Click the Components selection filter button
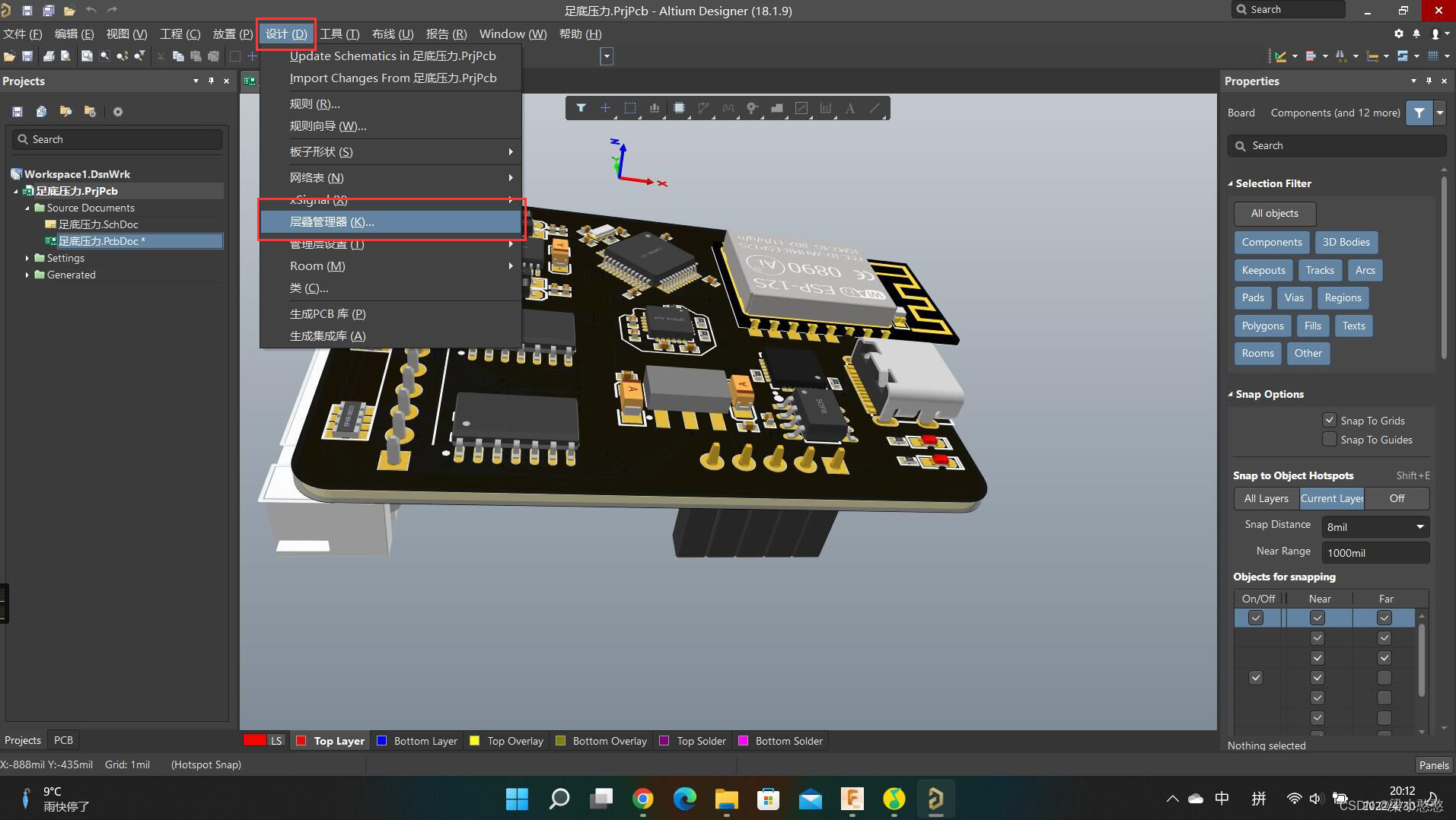The width and height of the screenshot is (1456, 820). [1271, 242]
